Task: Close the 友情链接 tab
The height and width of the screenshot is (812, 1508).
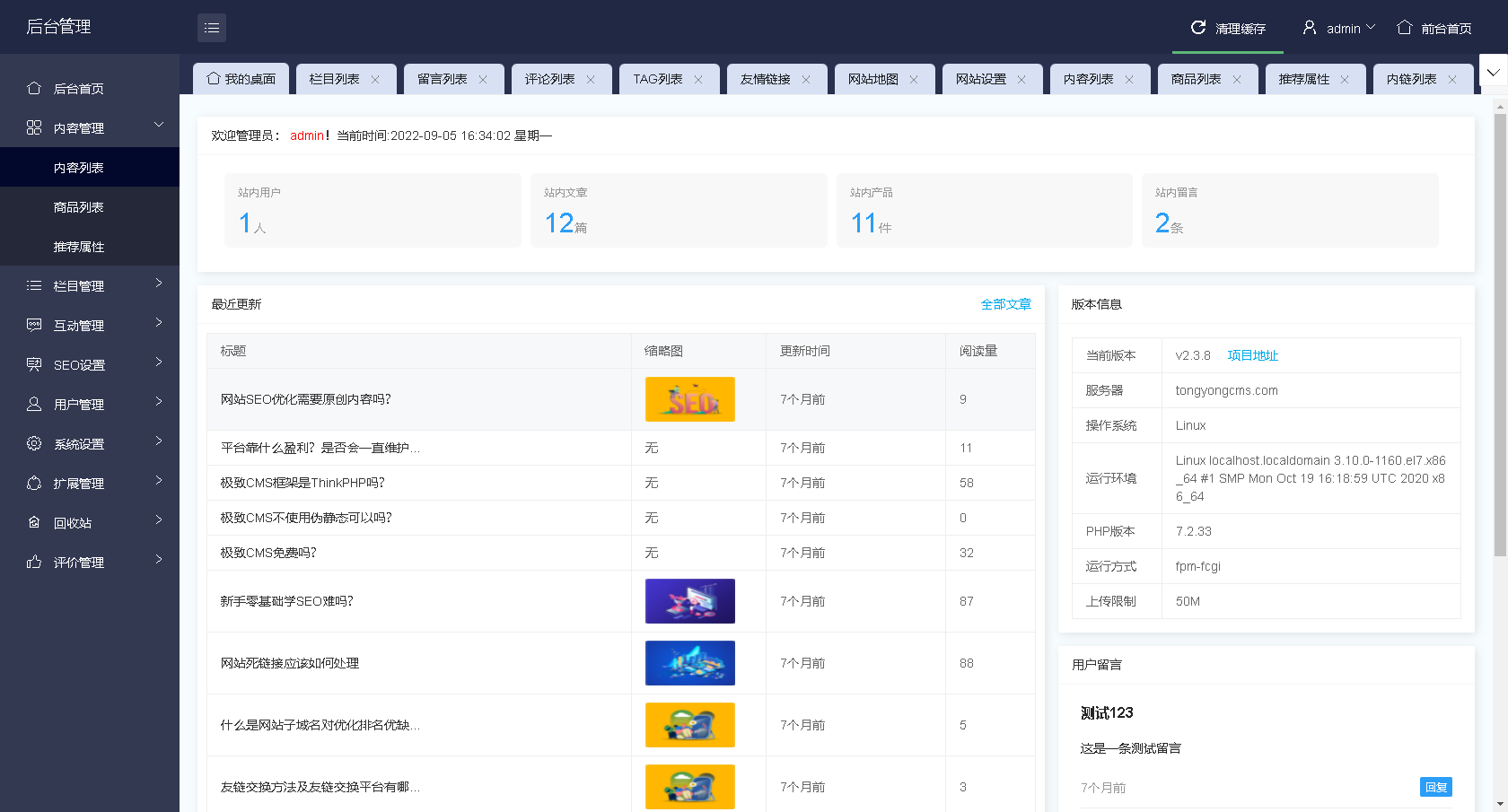Action: (806, 79)
